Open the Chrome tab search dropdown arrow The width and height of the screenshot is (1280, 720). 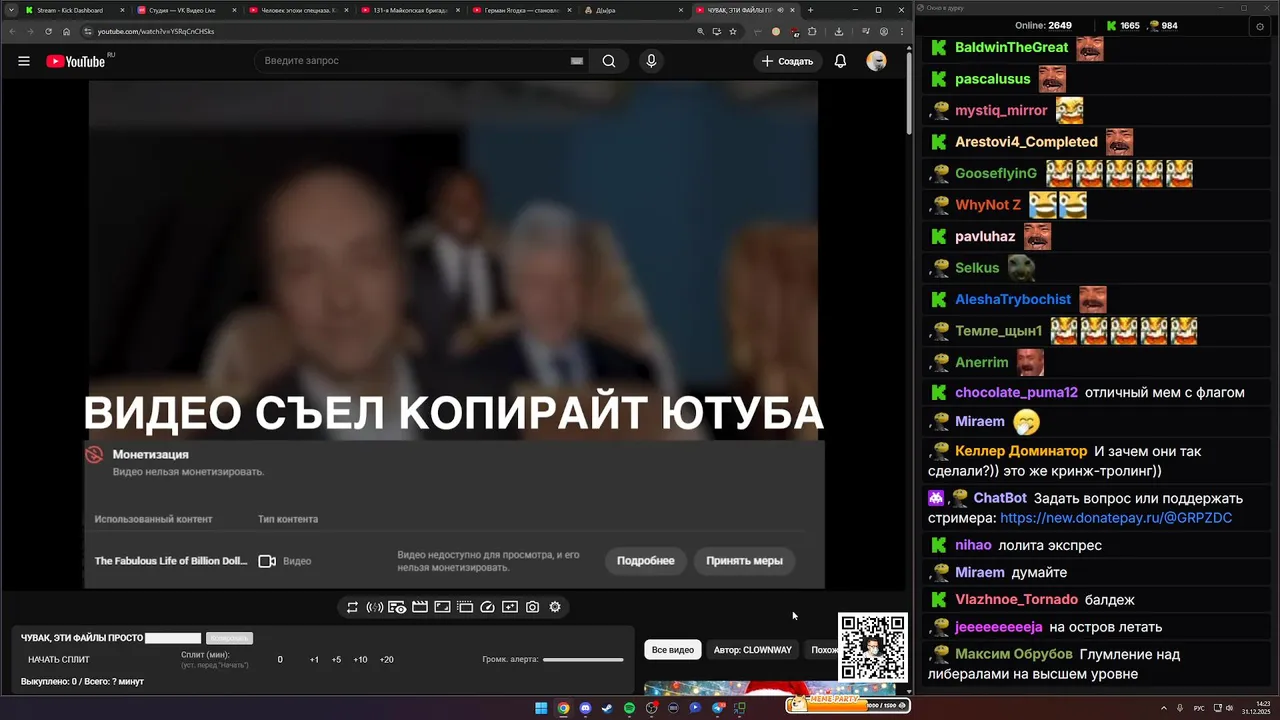pyautogui.click(x=10, y=10)
